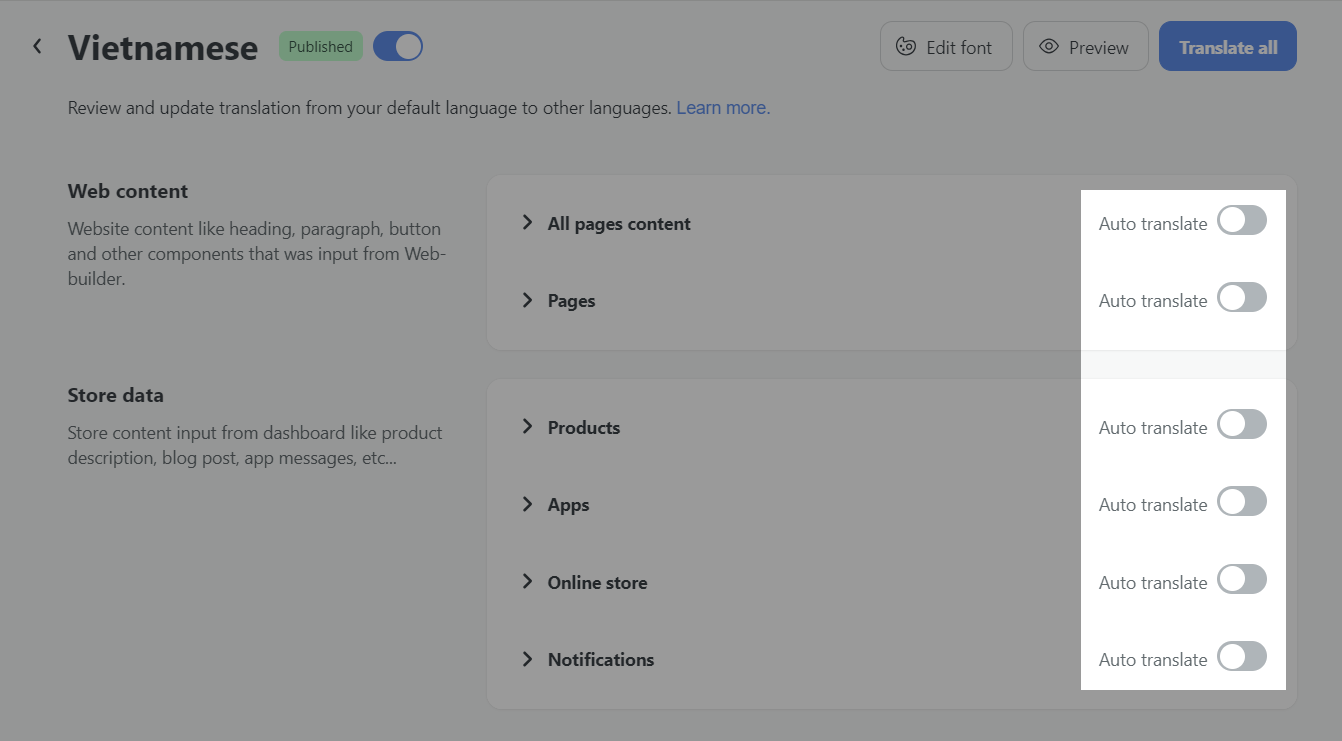Expand the Pages section chevron

coord(527,299)
